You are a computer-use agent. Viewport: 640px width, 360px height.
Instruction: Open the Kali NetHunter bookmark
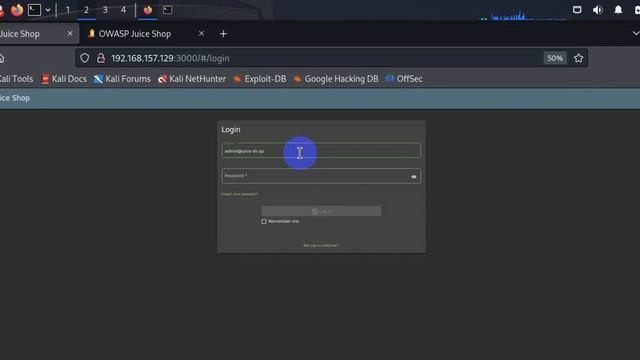[192, 79]
